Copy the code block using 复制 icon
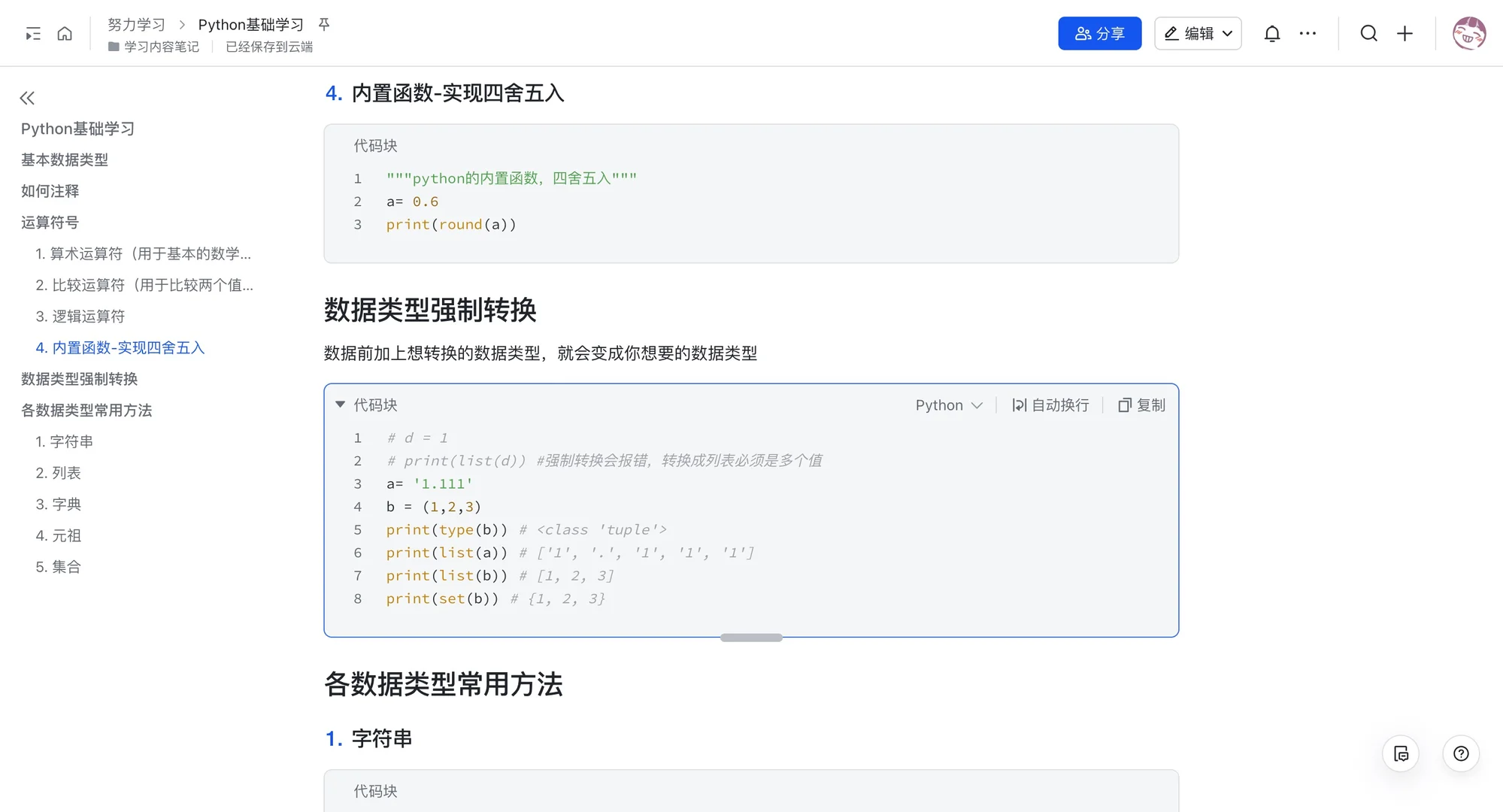The width and height of the screenshot is (1503, 812). pyautogui.click(x=1140, y=404)
